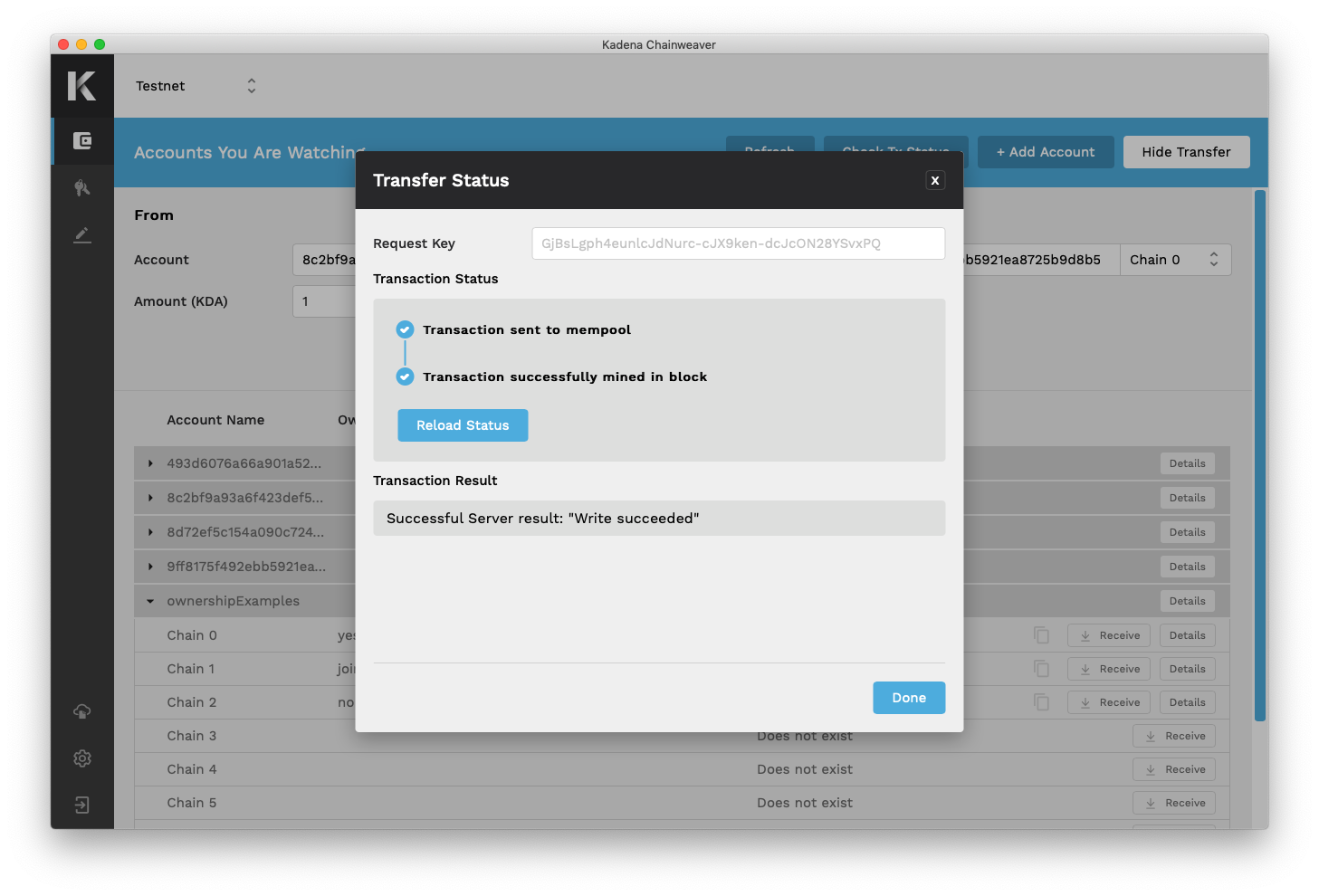The width and height of the screenshot is (1319, 896).
Task: Click the Kadena logo icon
Action: pos(81,86)
